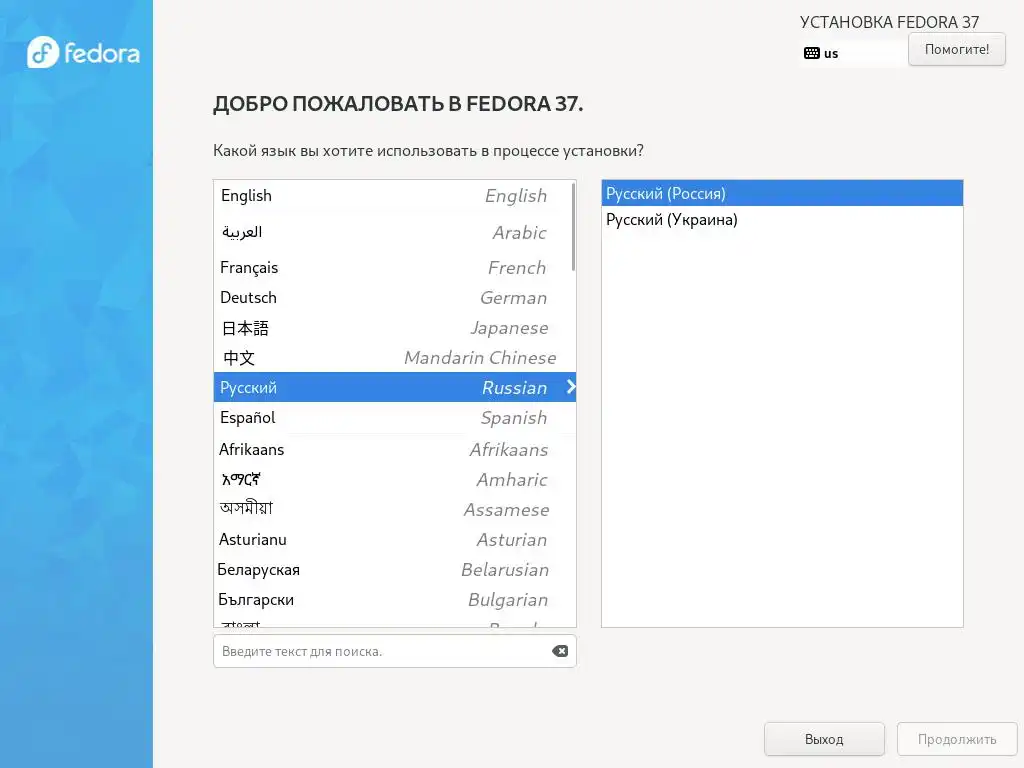Select Asturianu in the language list
This screenshot has width=1024, height=768.
coord(392,539)
